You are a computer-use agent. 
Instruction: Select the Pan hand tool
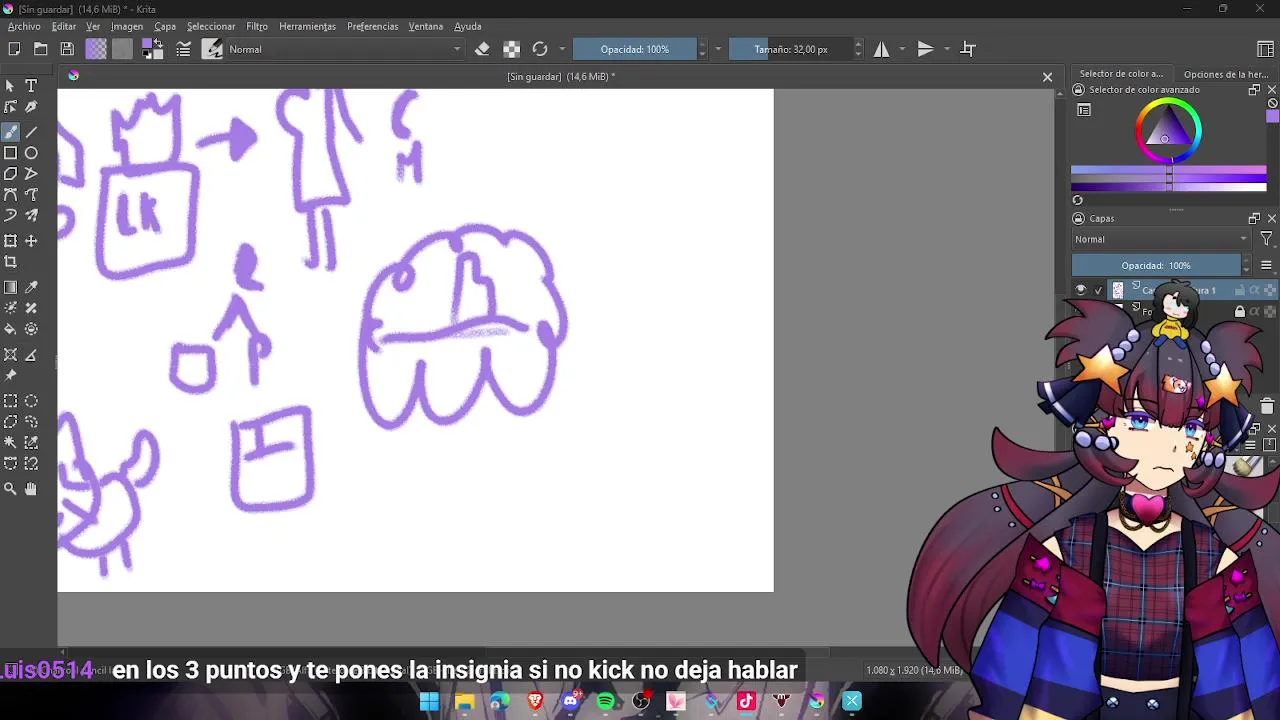coord(31,489)
